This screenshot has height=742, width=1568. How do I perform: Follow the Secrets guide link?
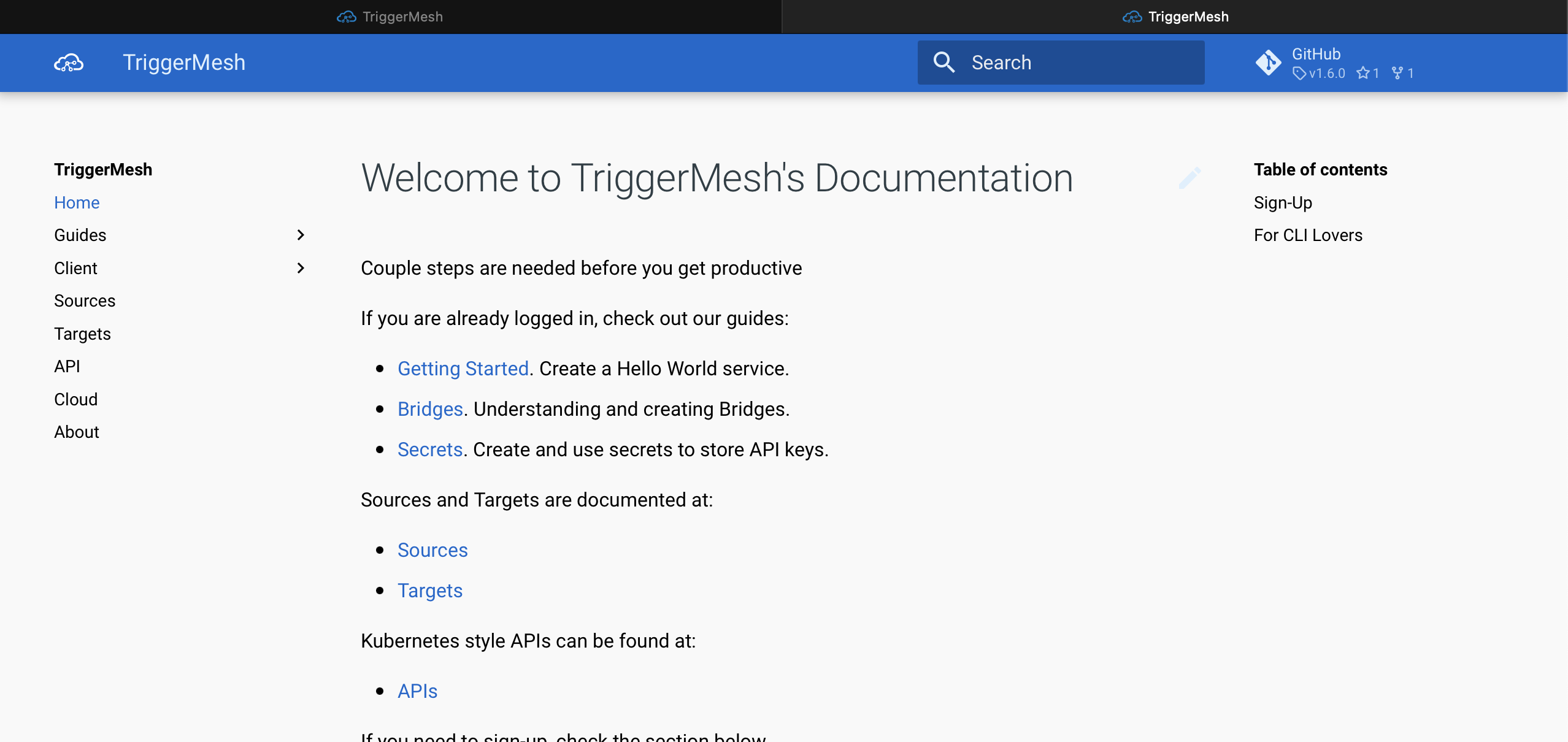point(430,449)
